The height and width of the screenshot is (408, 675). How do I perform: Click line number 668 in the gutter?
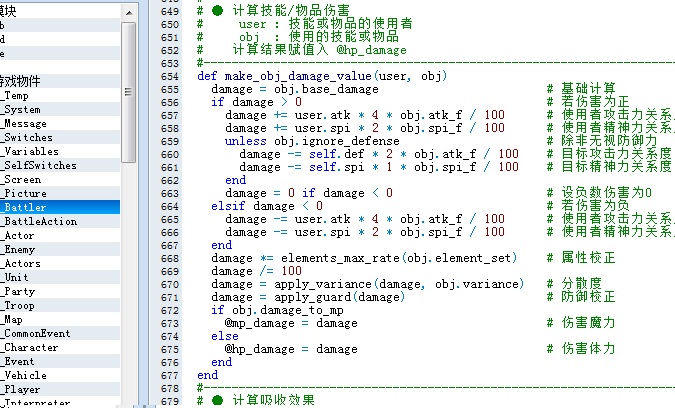170,259
